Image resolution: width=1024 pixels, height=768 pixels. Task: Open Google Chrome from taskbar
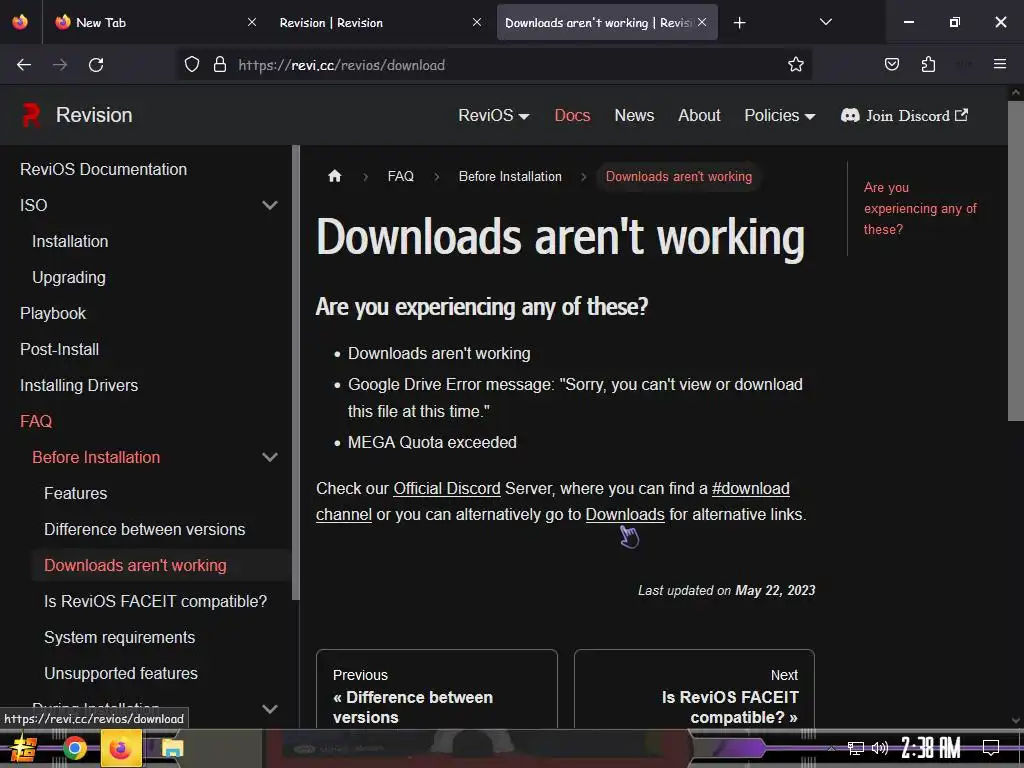point(74,748)
